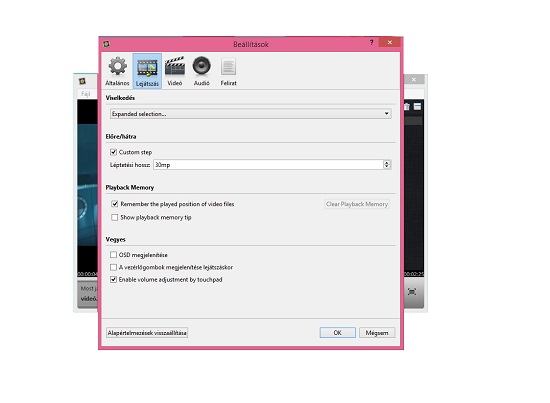550x403 pixels.
Task: Toggle Remember the played position checkbox
Action: 114,204
